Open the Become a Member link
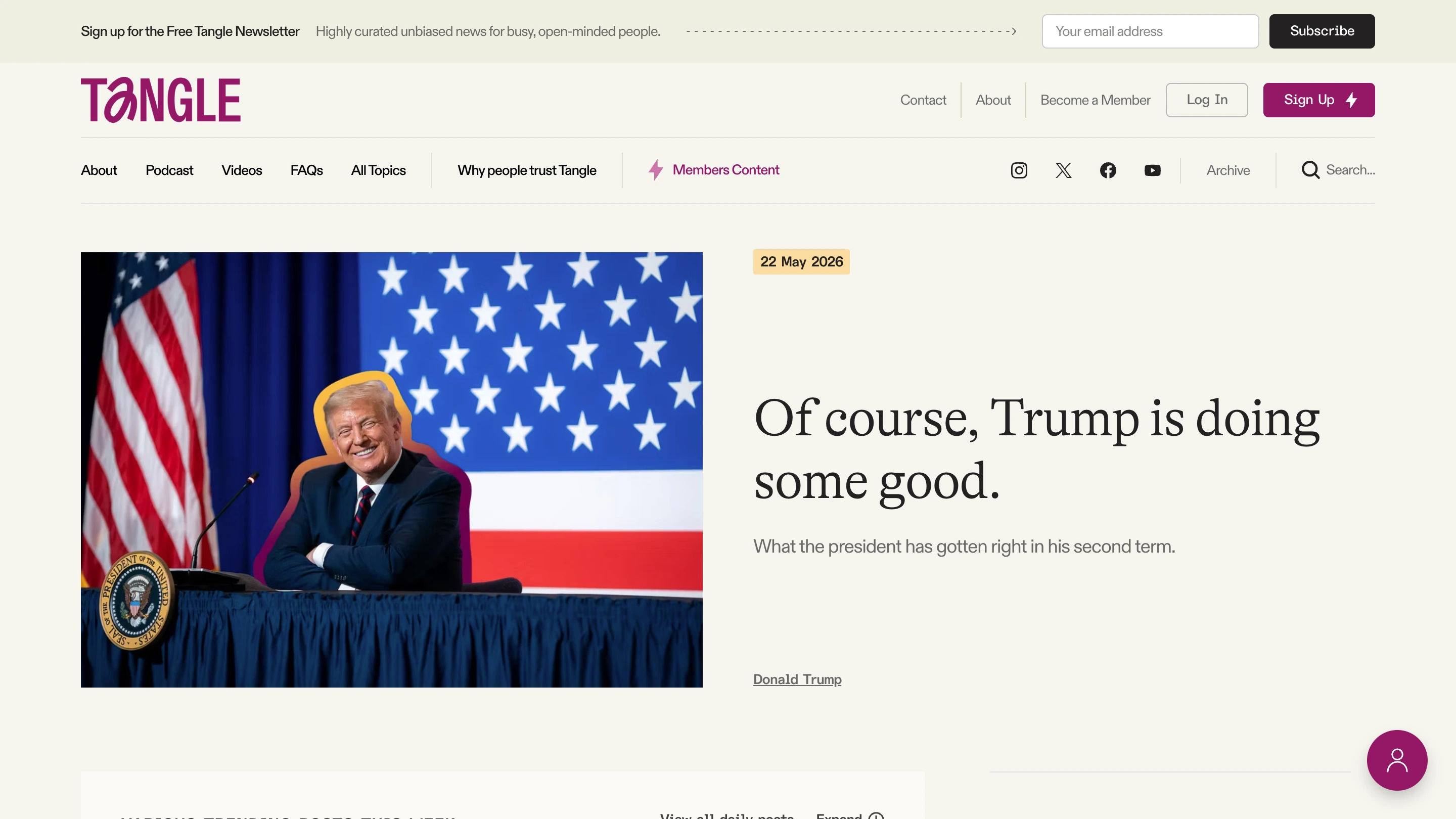Screen dimensions: 1456x819 coord(1095,100)
